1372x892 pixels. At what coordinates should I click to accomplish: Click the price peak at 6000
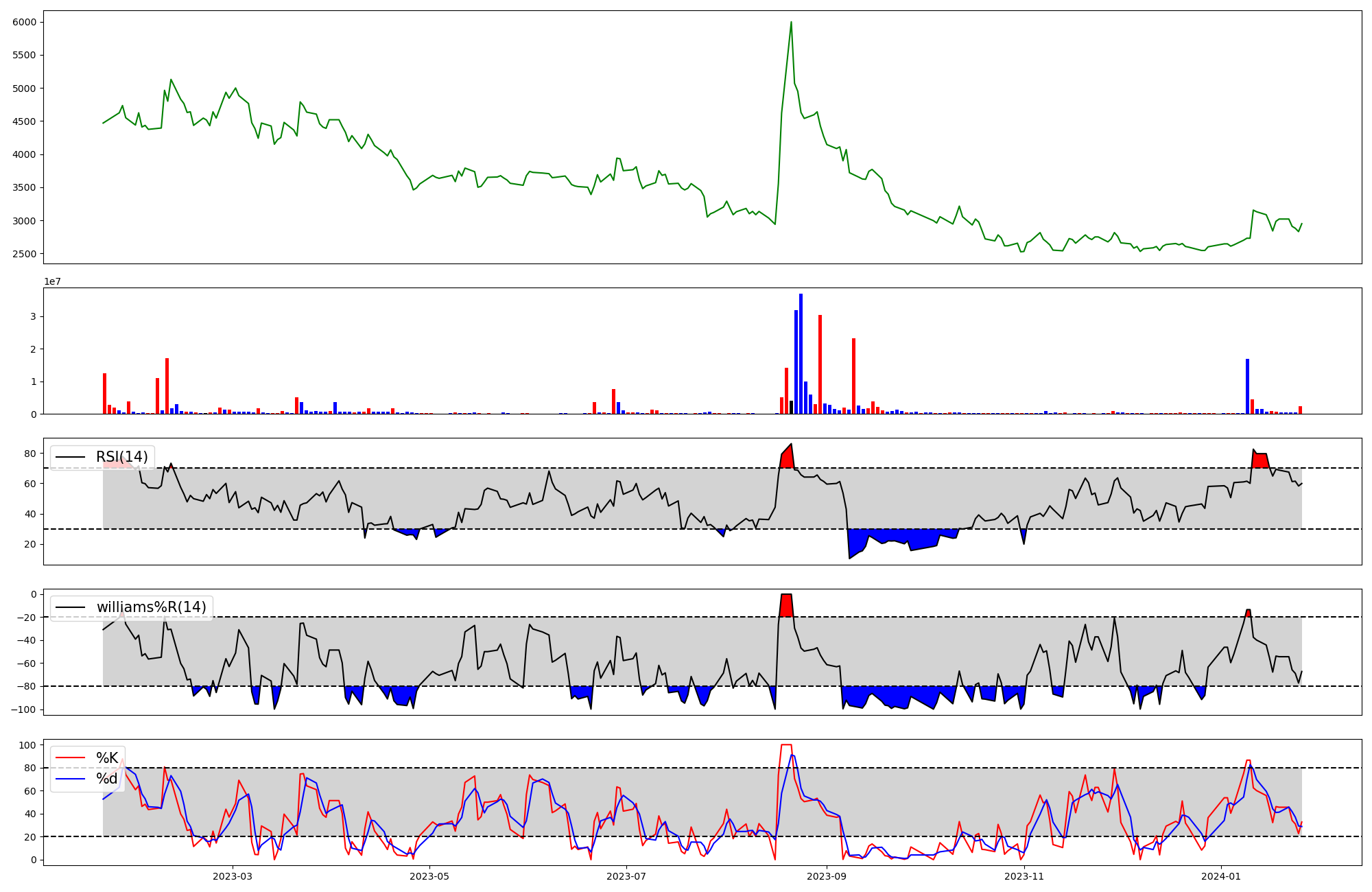point(791,23)
